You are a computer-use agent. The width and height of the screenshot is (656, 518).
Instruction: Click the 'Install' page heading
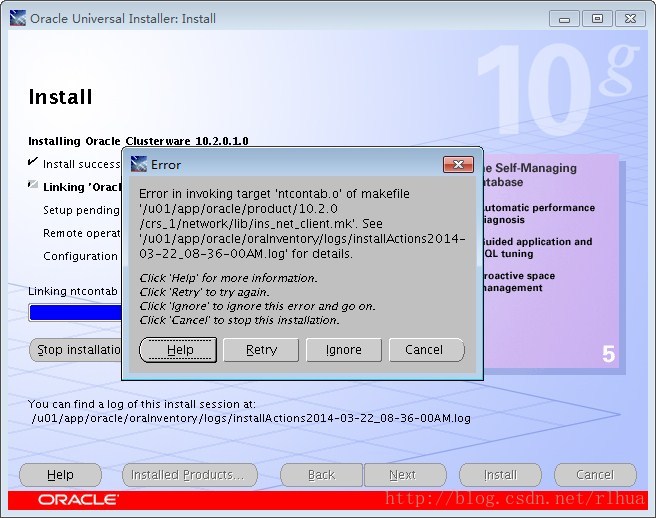click(x=60, y=97)
